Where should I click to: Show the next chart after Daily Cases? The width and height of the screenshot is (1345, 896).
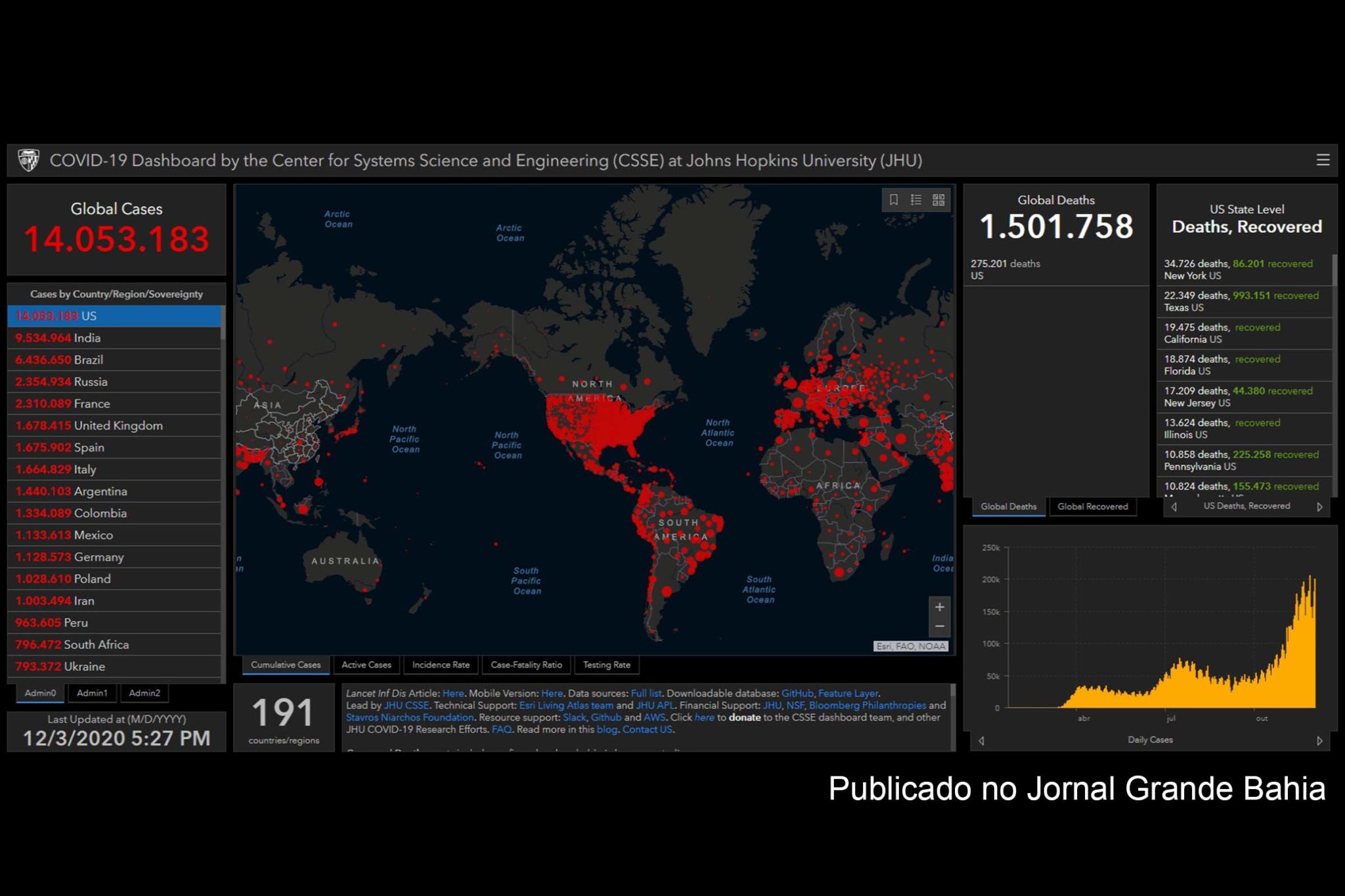pos(1319,741)
